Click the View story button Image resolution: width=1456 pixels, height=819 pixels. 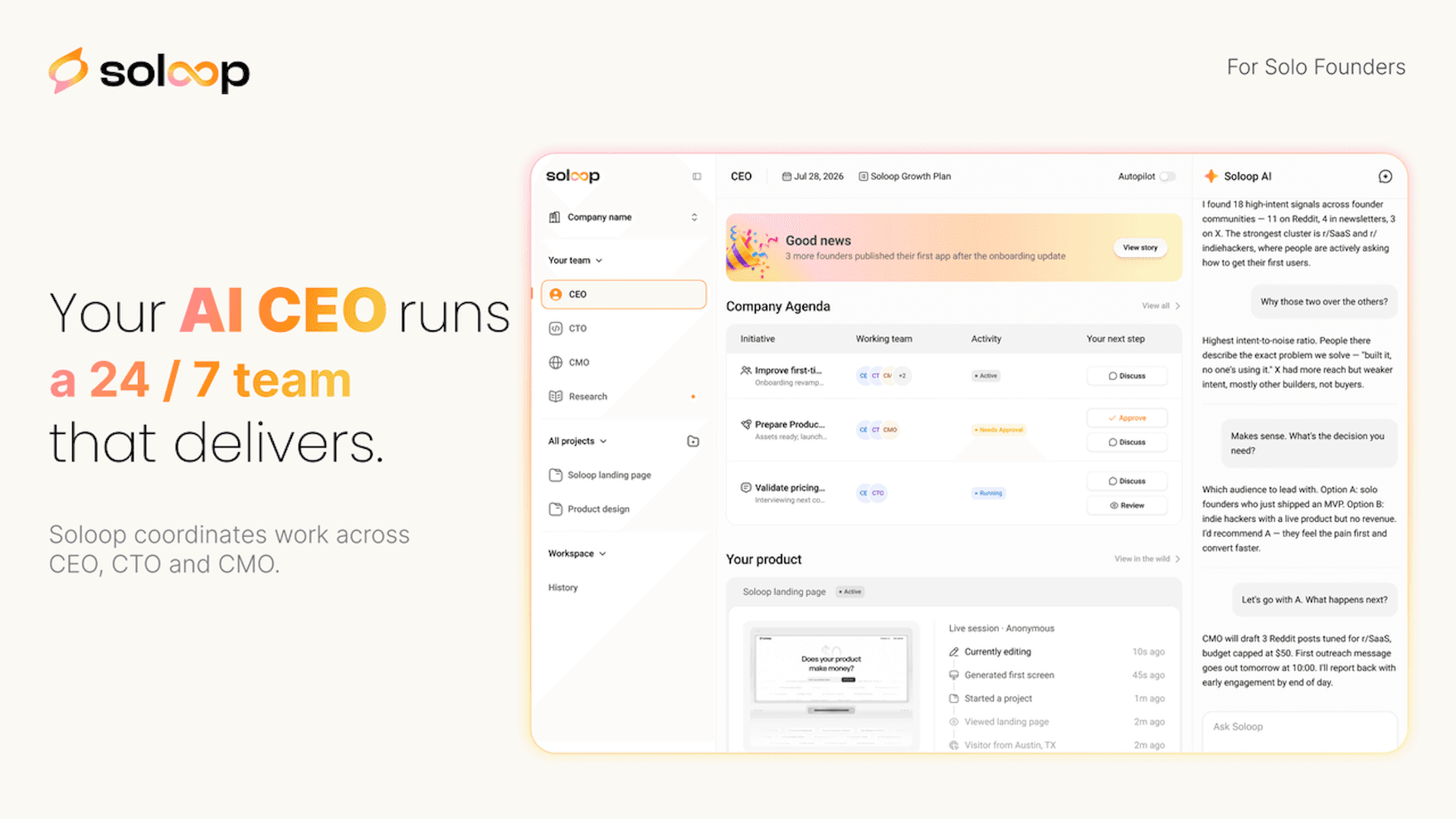click(x=1140, y=247)
